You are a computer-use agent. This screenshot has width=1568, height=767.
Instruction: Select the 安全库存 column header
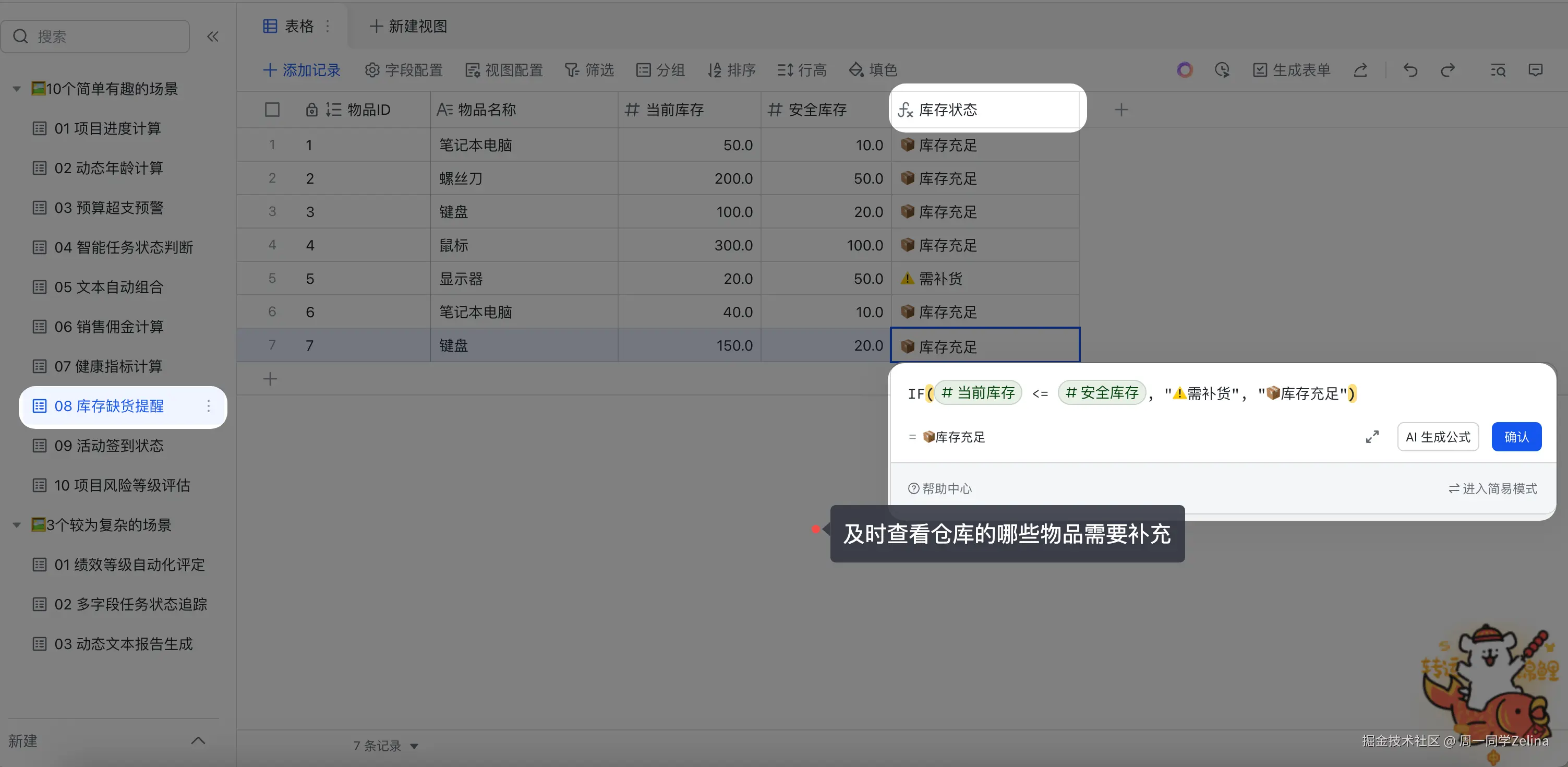point(826,110)
